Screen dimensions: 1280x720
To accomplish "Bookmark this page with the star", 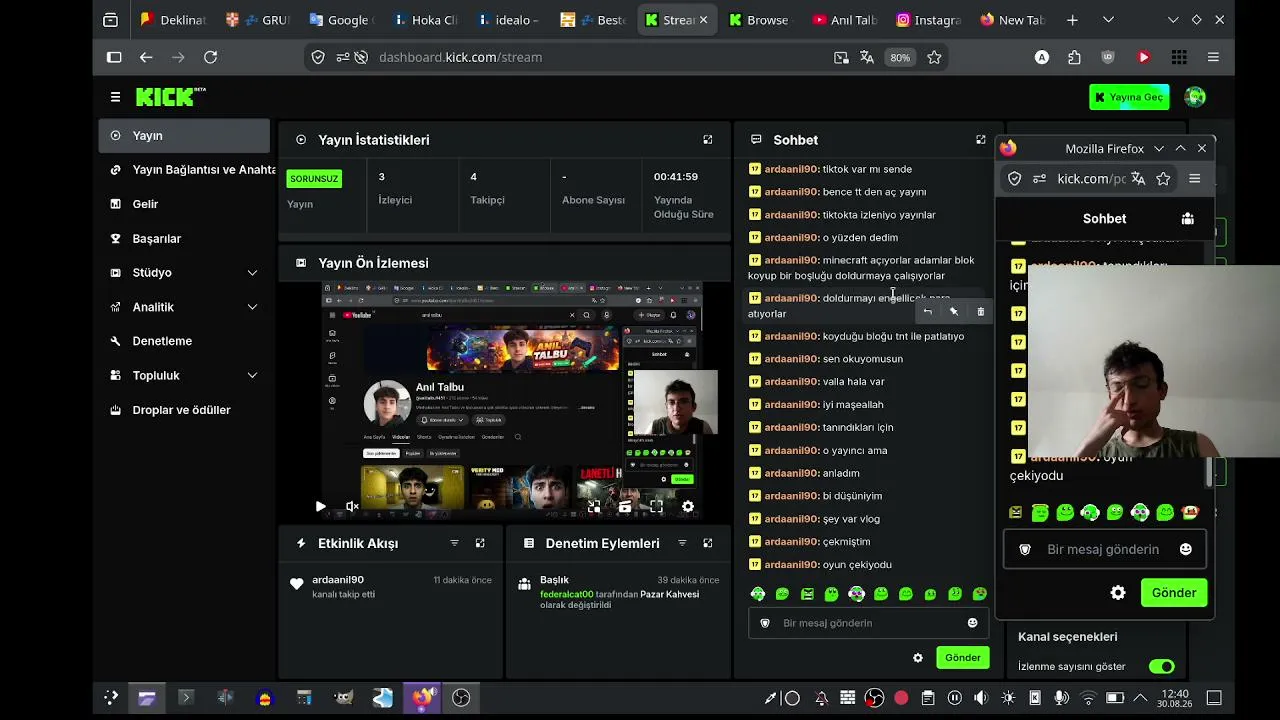I will (x=934, y=58).
